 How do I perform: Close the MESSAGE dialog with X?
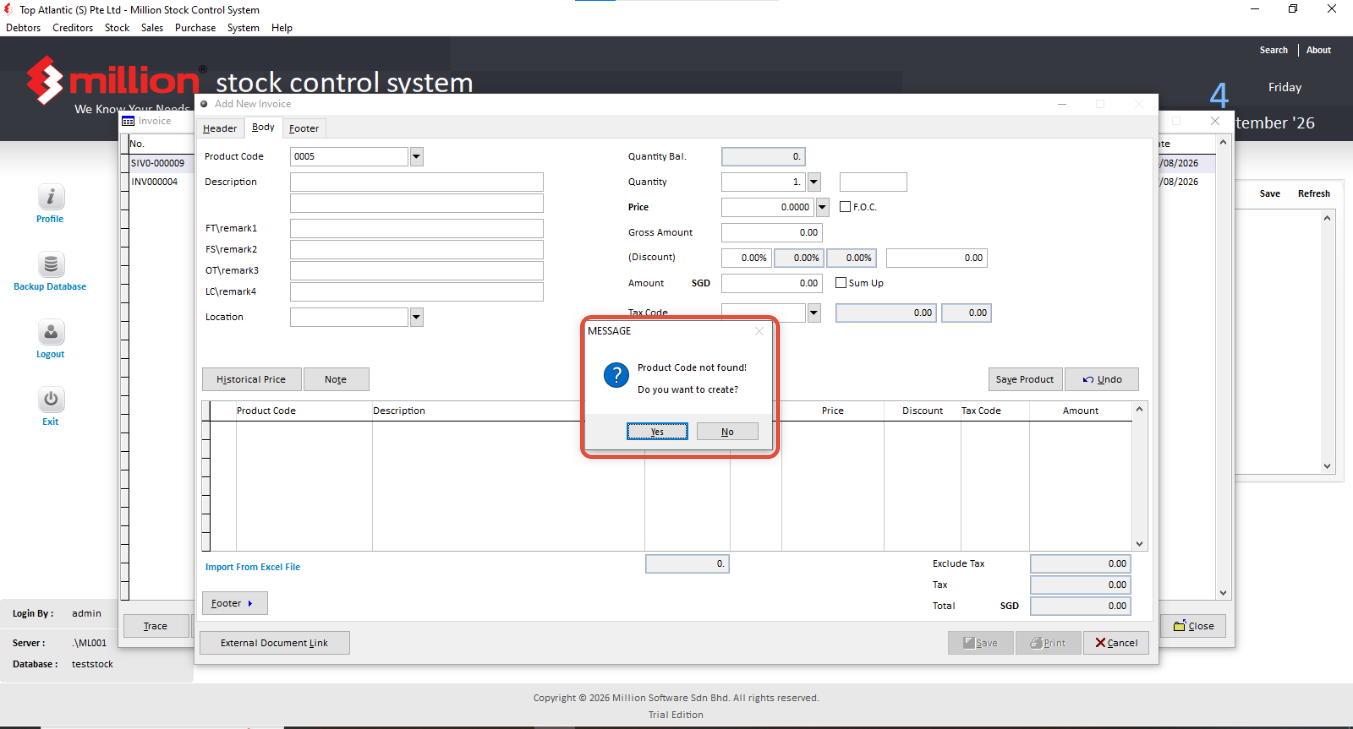[x=759, y=331]
